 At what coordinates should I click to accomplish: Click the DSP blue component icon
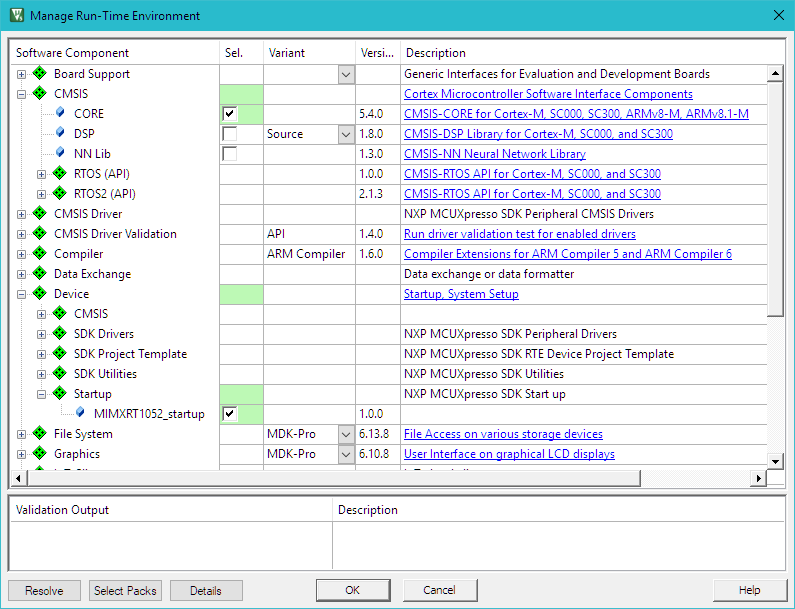tap(60, 133)
